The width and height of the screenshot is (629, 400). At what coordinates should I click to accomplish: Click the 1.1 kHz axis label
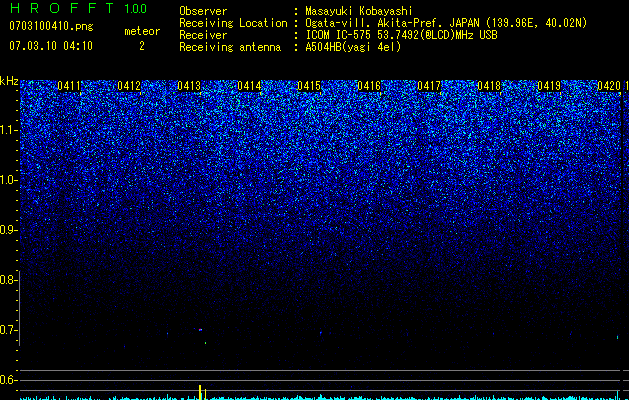(9, 130)
